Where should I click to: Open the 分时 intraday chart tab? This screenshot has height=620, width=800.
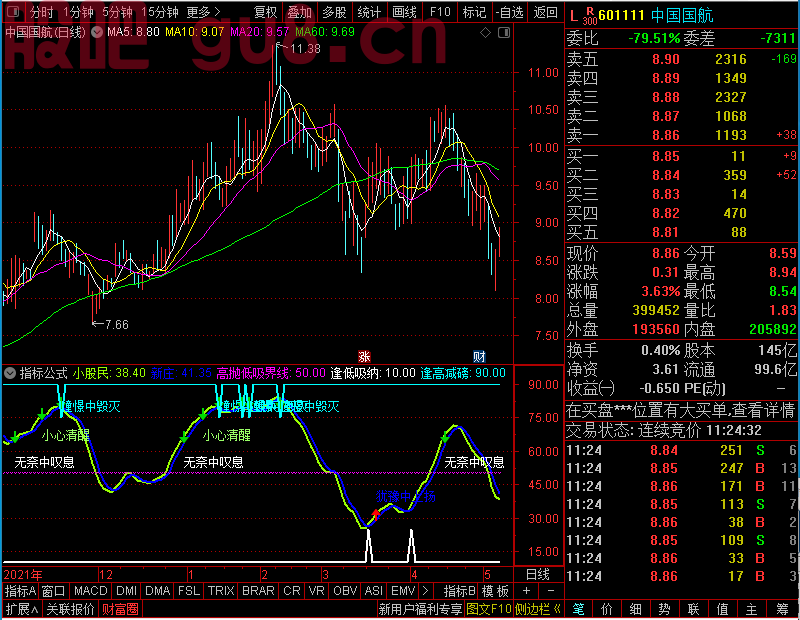(x=42, y=12)
